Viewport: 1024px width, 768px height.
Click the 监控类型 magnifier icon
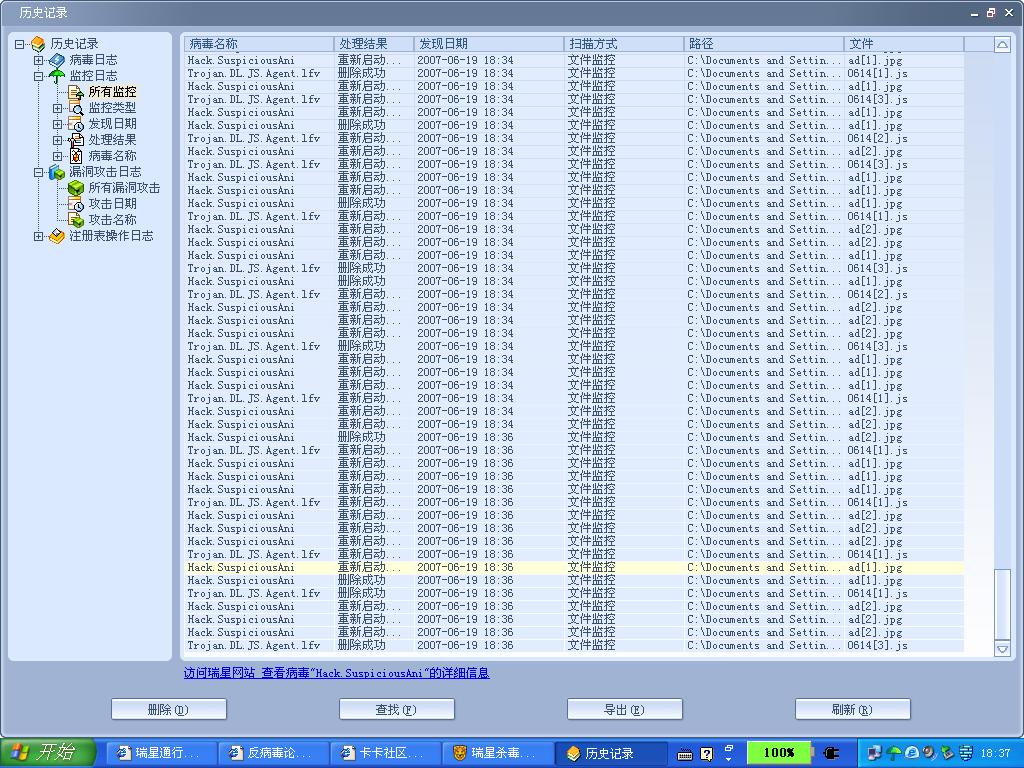click(x=76, y=108)
